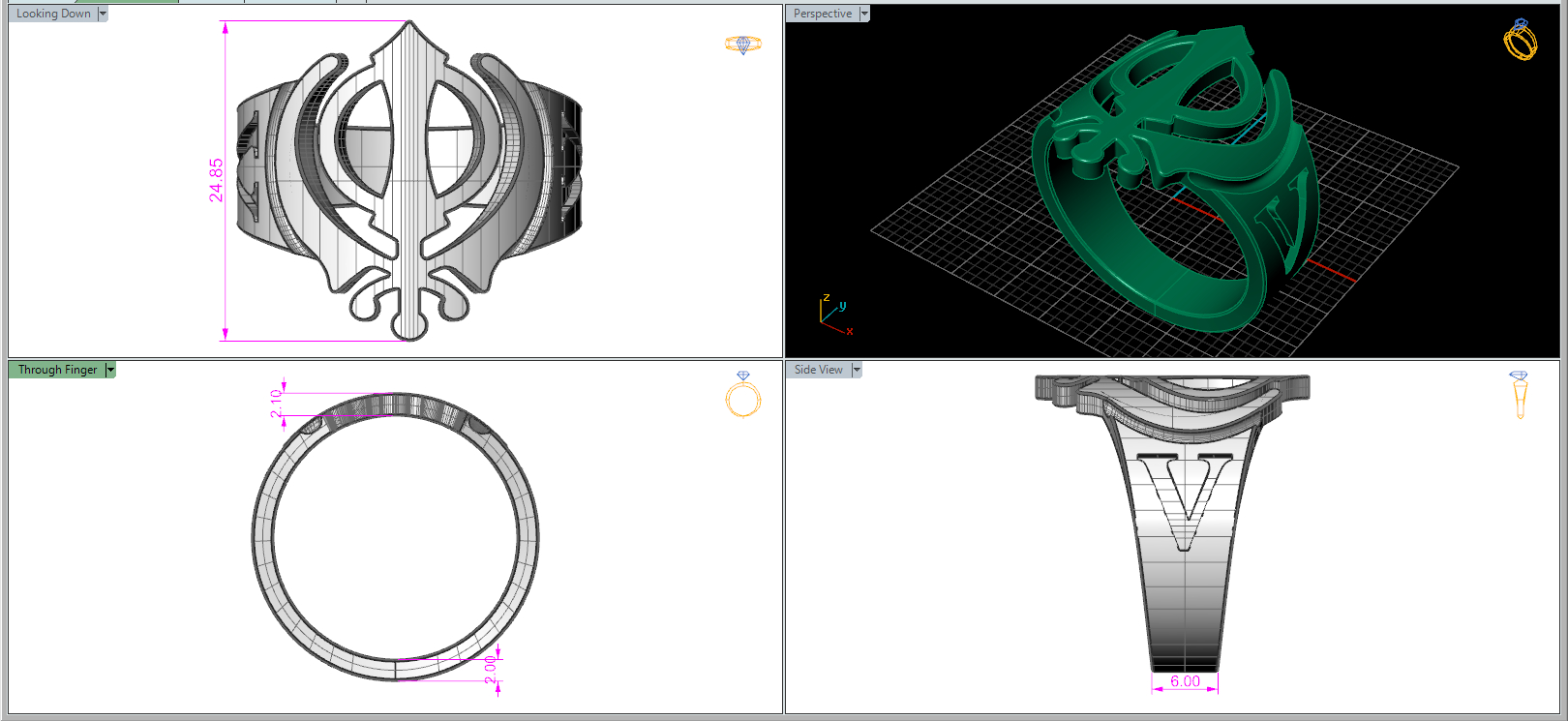Viewport: 1568px width, 721px height.
Task: Select the 24.85 dimension label
Action: point(216,180)
